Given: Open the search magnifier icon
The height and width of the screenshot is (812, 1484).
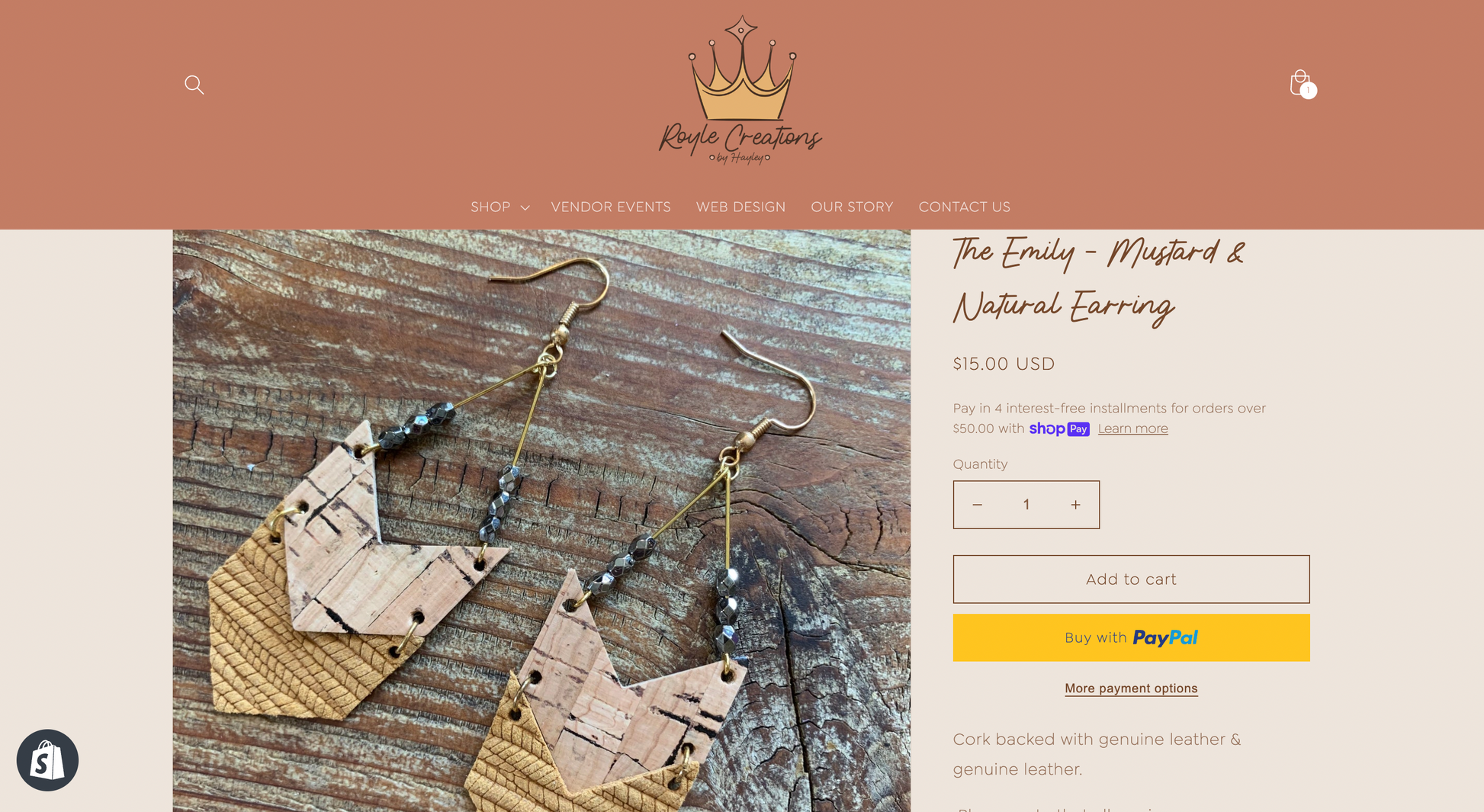Looking at the screenshot, I should (x=194, y=85).
